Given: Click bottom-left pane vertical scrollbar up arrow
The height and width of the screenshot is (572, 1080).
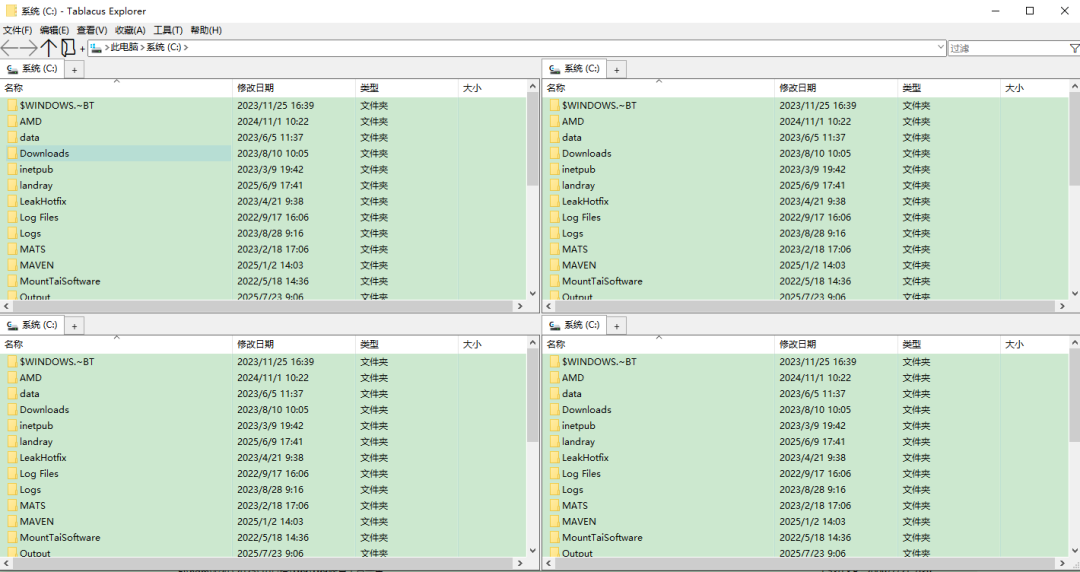Looking at the screenshot, I should pyautogui.click(x=532, y=343).
